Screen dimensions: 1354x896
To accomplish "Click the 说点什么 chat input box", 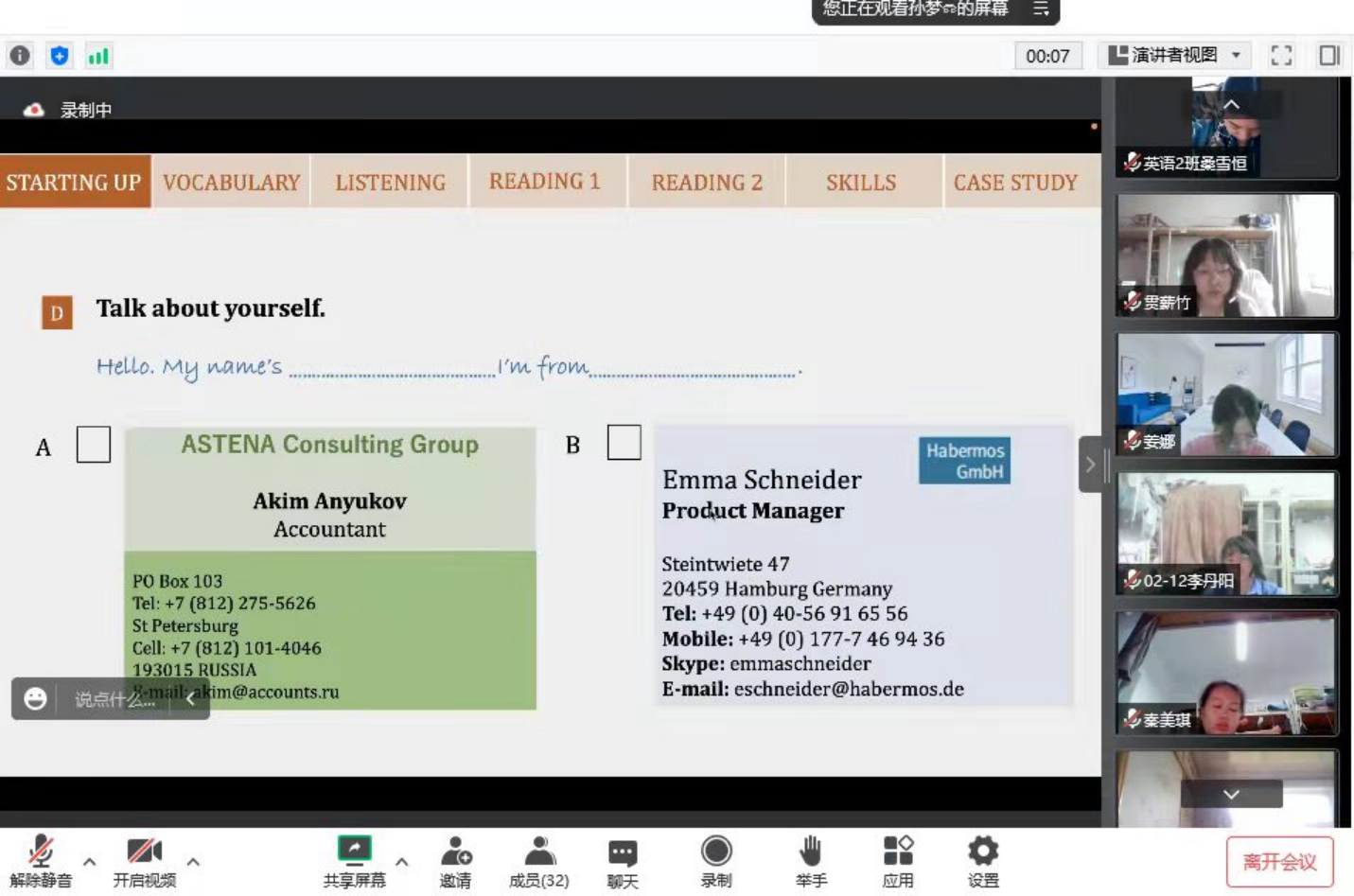I will click(x=114, y=699).
